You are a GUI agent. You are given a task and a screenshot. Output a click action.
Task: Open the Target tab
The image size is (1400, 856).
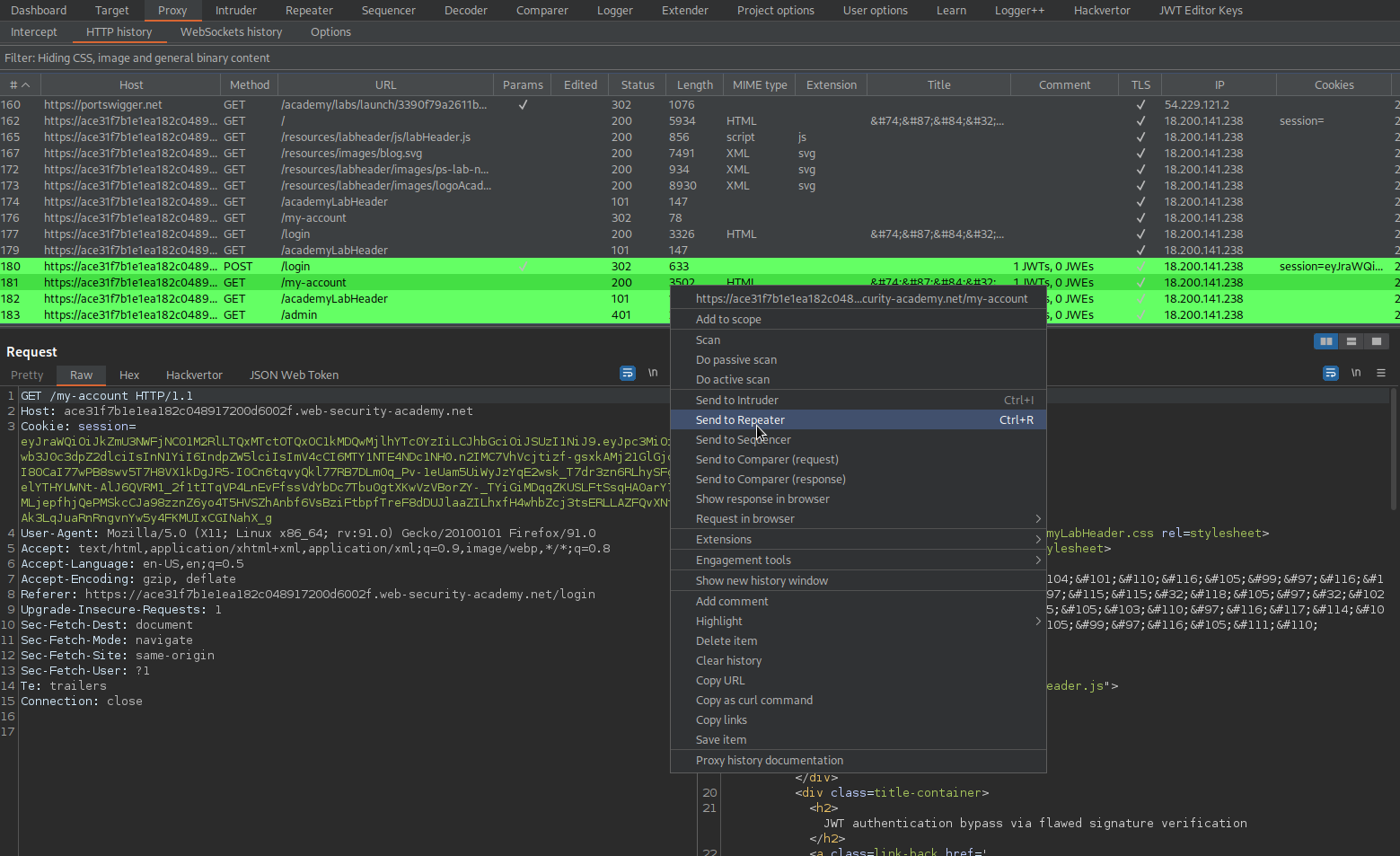[x=112, y=11]
